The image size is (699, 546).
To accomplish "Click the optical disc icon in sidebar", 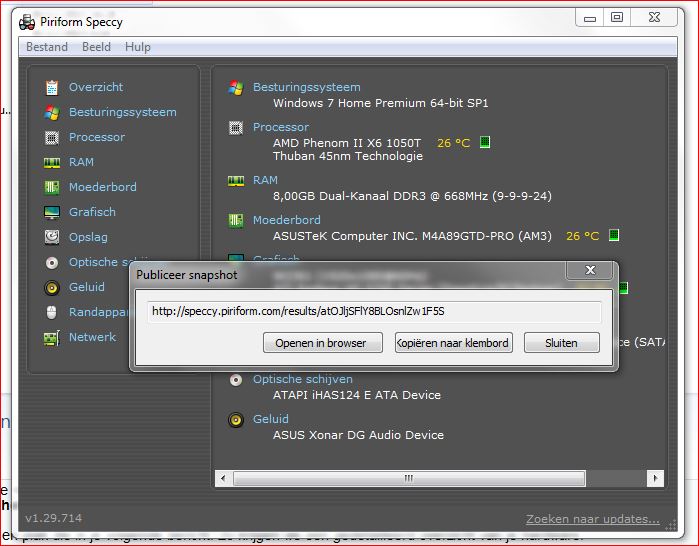I will coord(52,263).
